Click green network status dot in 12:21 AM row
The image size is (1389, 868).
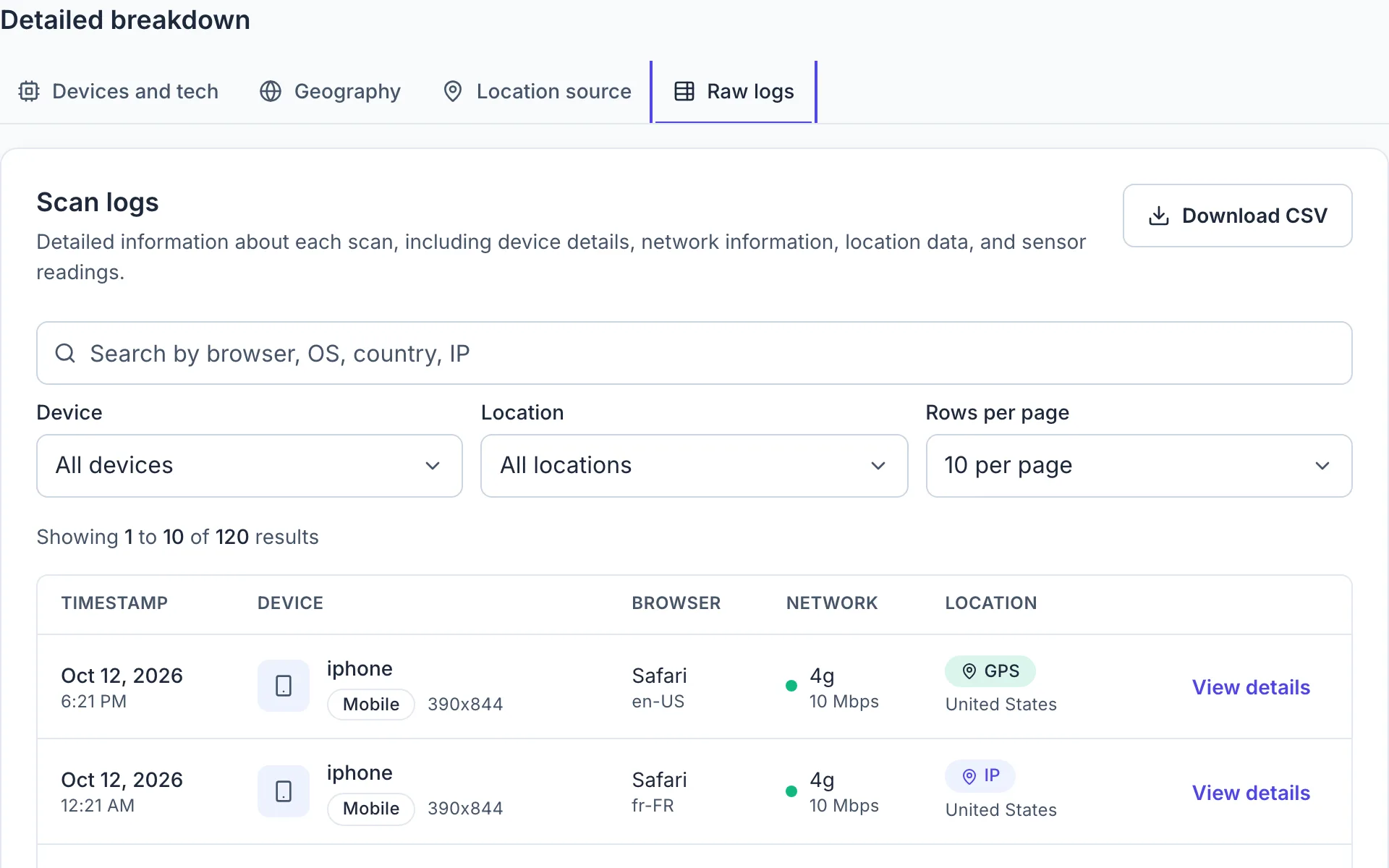(x=791, y=791)
